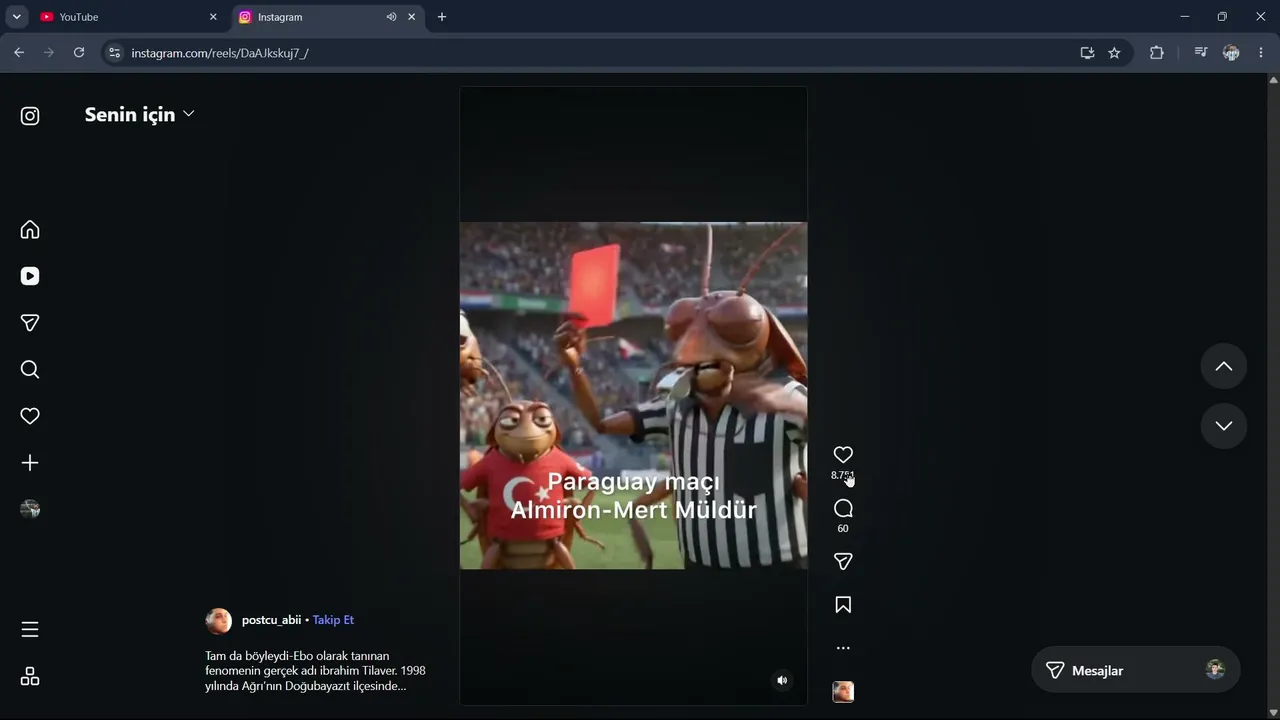Open media controls icon in toolbar

1201,53
